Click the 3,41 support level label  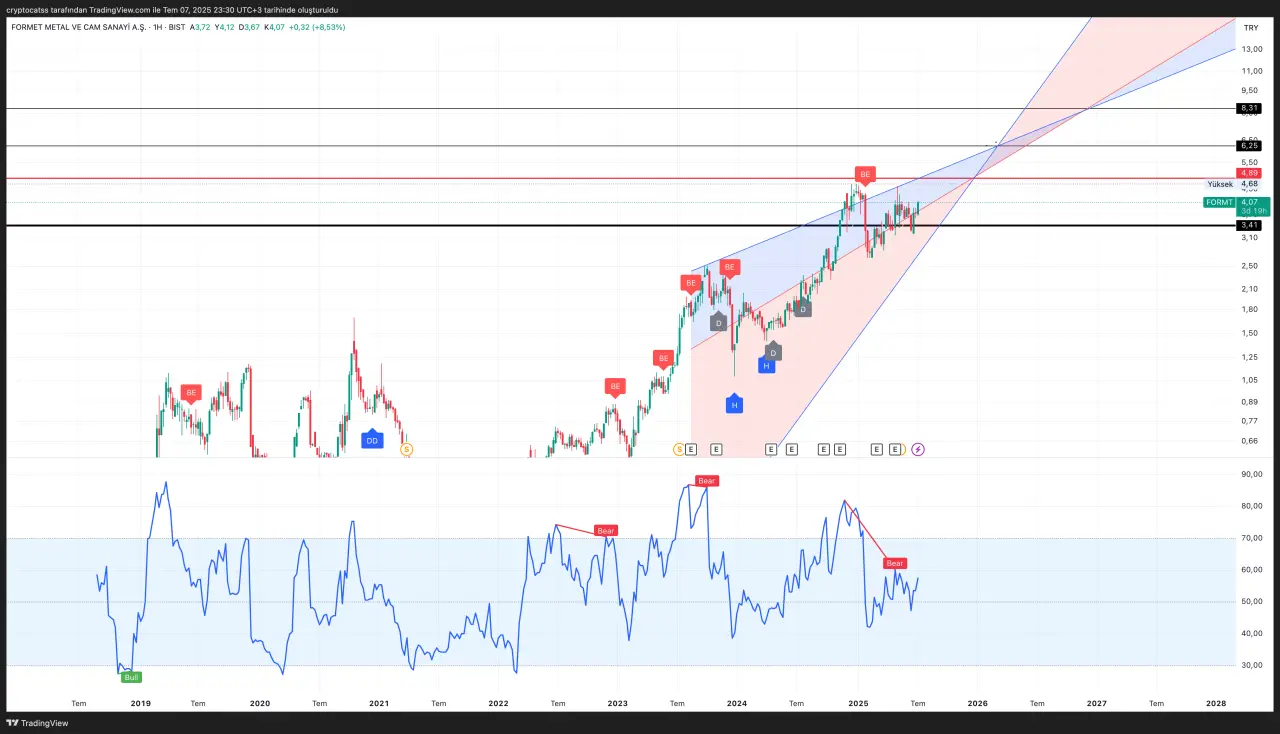coord(1249,225)
